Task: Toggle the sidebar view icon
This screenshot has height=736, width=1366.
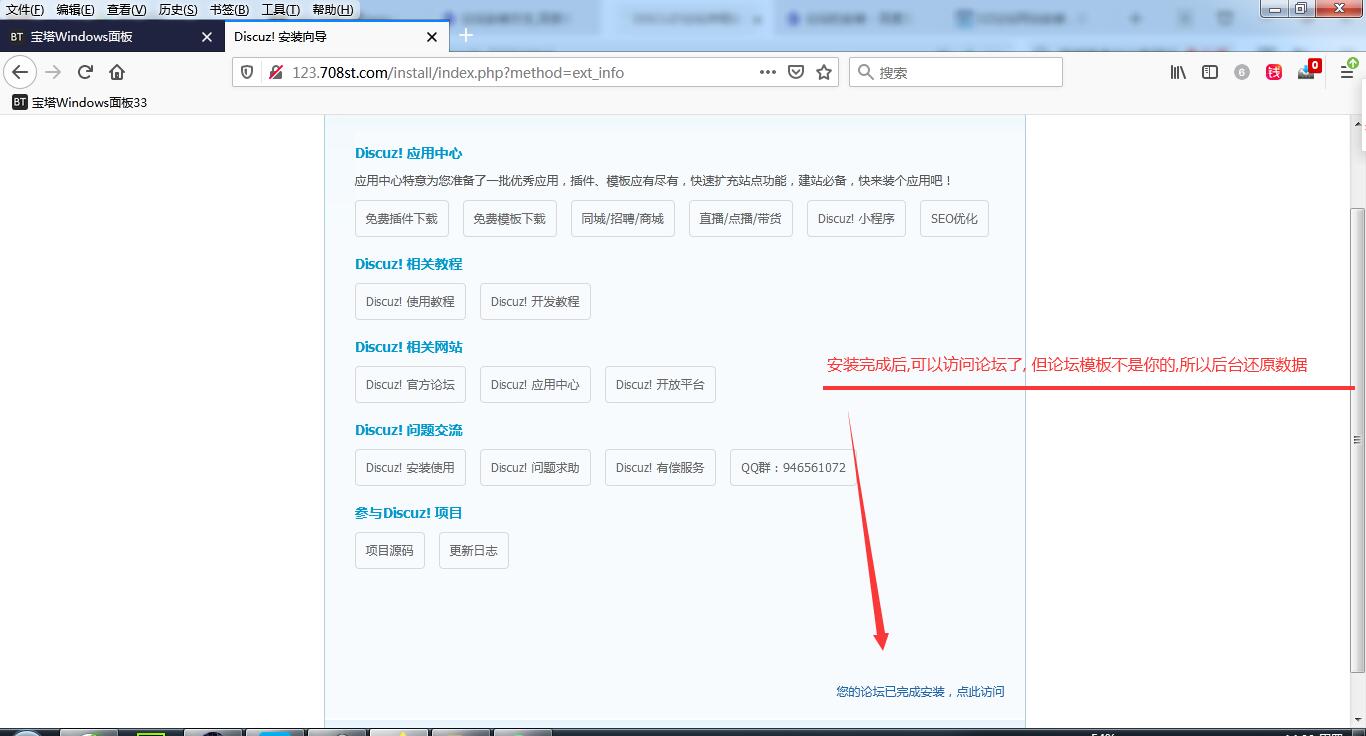Action: coord(1210,72)
